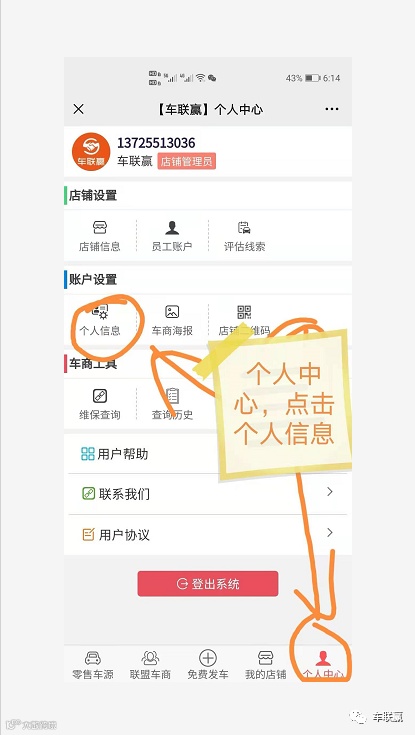Screen dimensions: 415x735
Task: Open 用户帮助 help row
Action: click(x=208, y=454)
